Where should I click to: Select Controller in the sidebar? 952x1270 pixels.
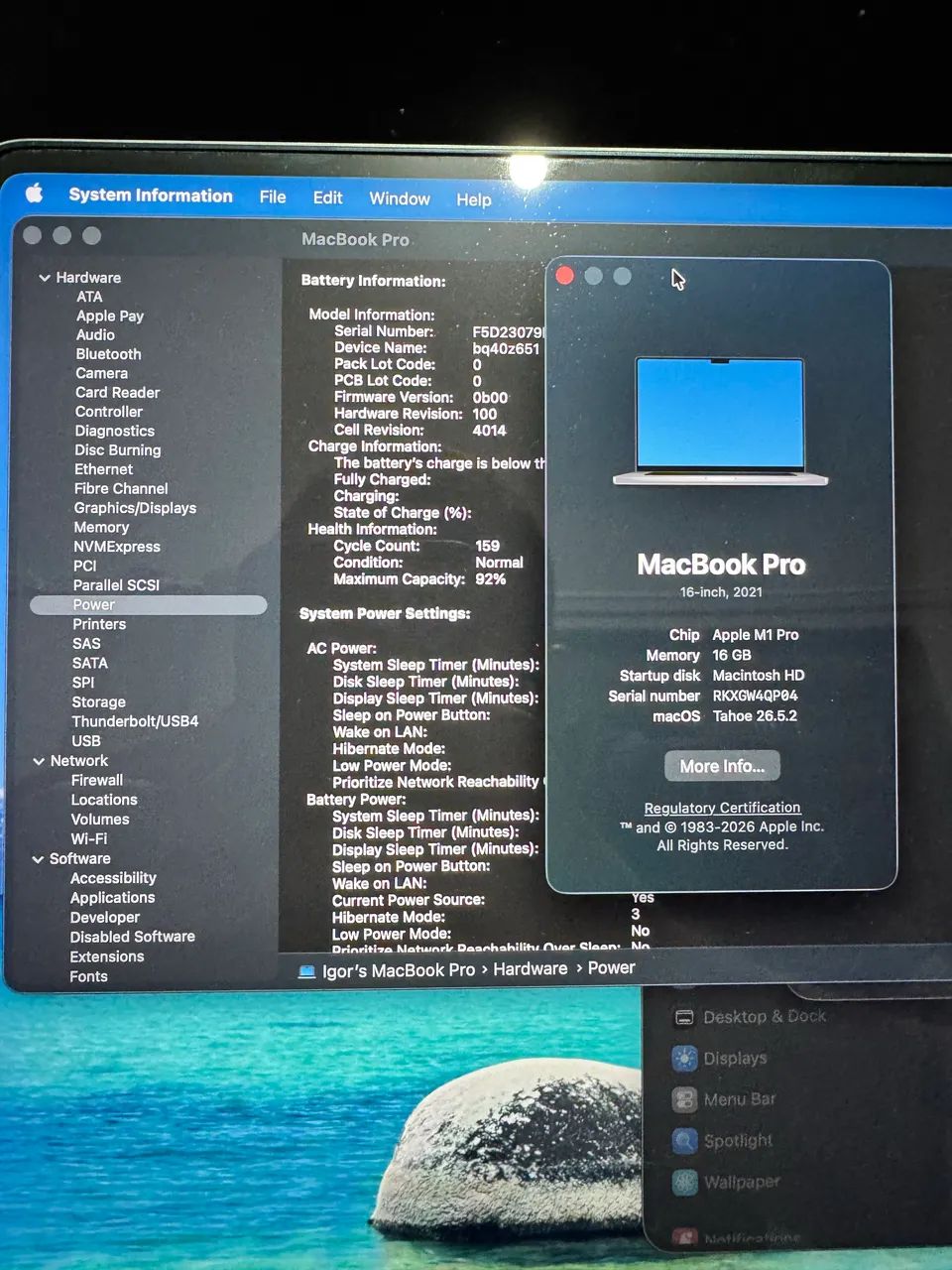pyautogui.click(x=109, y=412)
